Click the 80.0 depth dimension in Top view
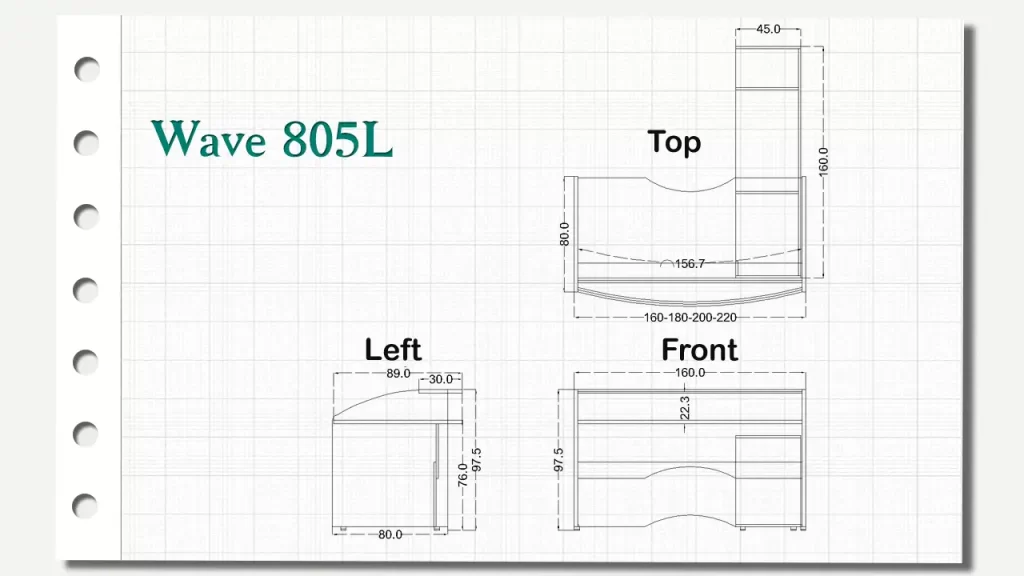This screenshot has width=1024, height=576. click(x=565, y=234)
